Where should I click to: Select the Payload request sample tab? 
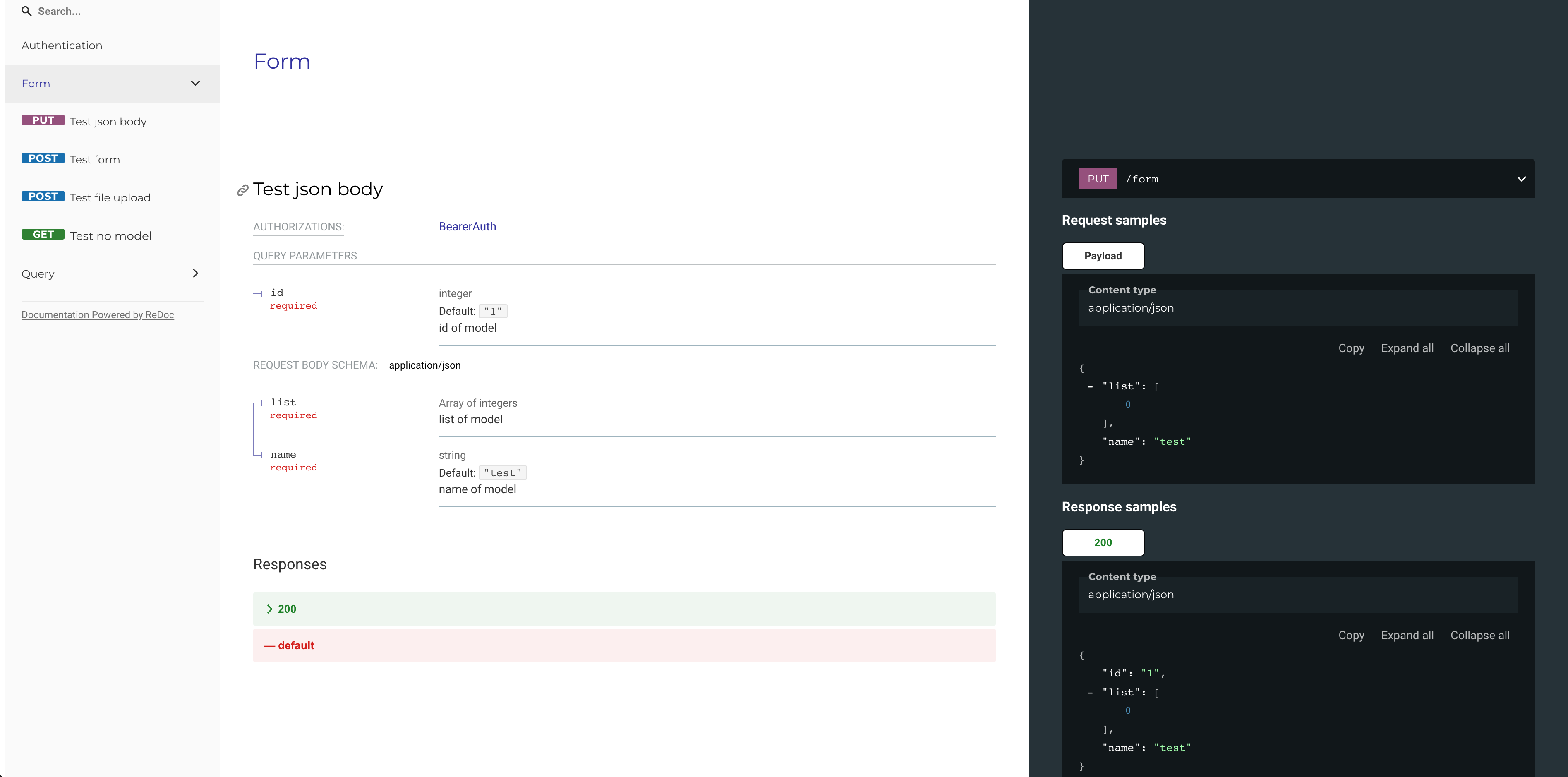click(1102, 256)
